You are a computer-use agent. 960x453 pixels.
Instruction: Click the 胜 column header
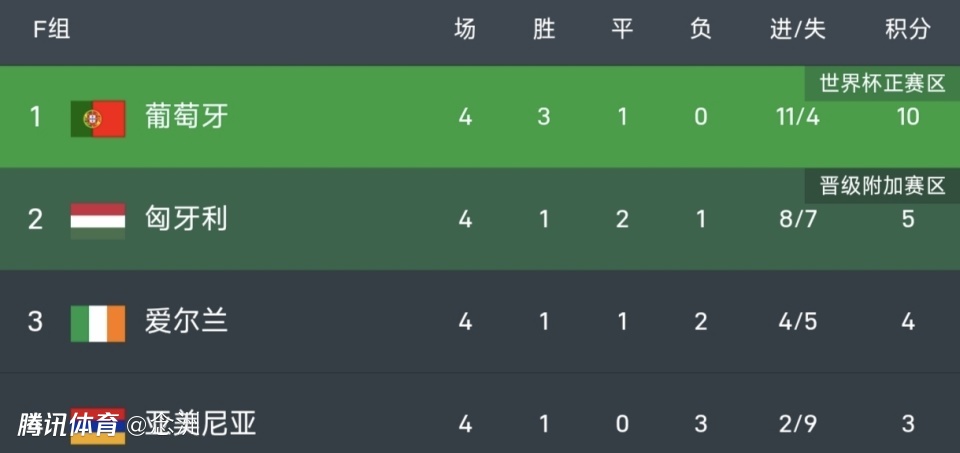[x=544, y=30]
